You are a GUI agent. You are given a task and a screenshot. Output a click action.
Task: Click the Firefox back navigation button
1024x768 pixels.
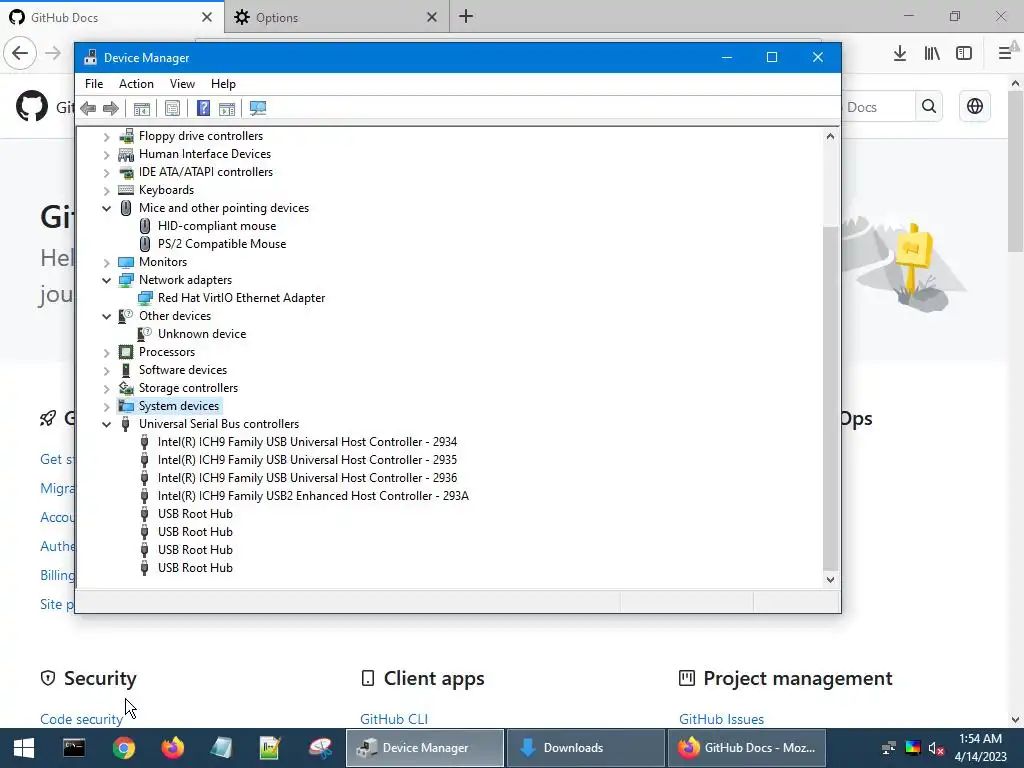pos(20,53)
